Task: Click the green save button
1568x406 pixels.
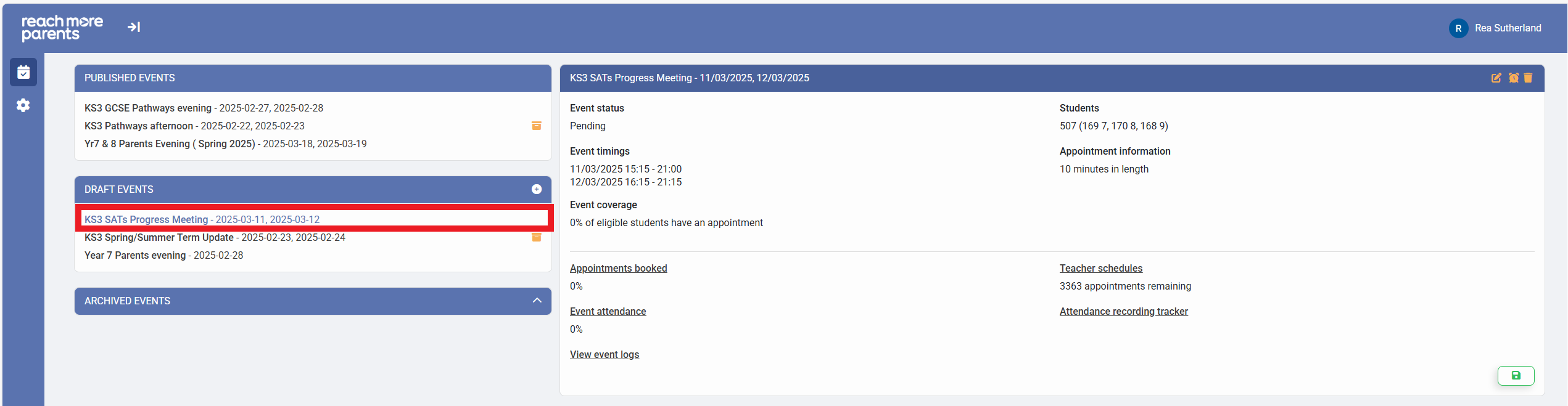Action: 1516,375
